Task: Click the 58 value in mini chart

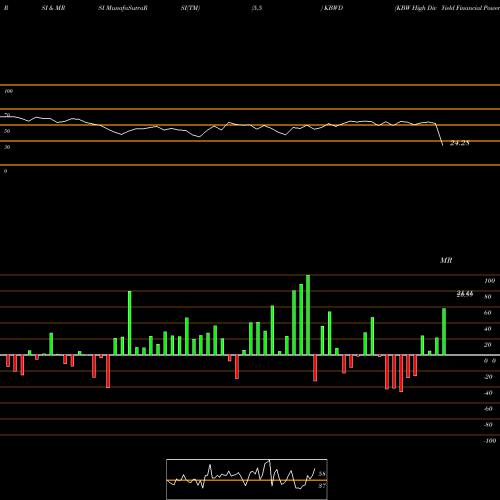Action: 322,474
